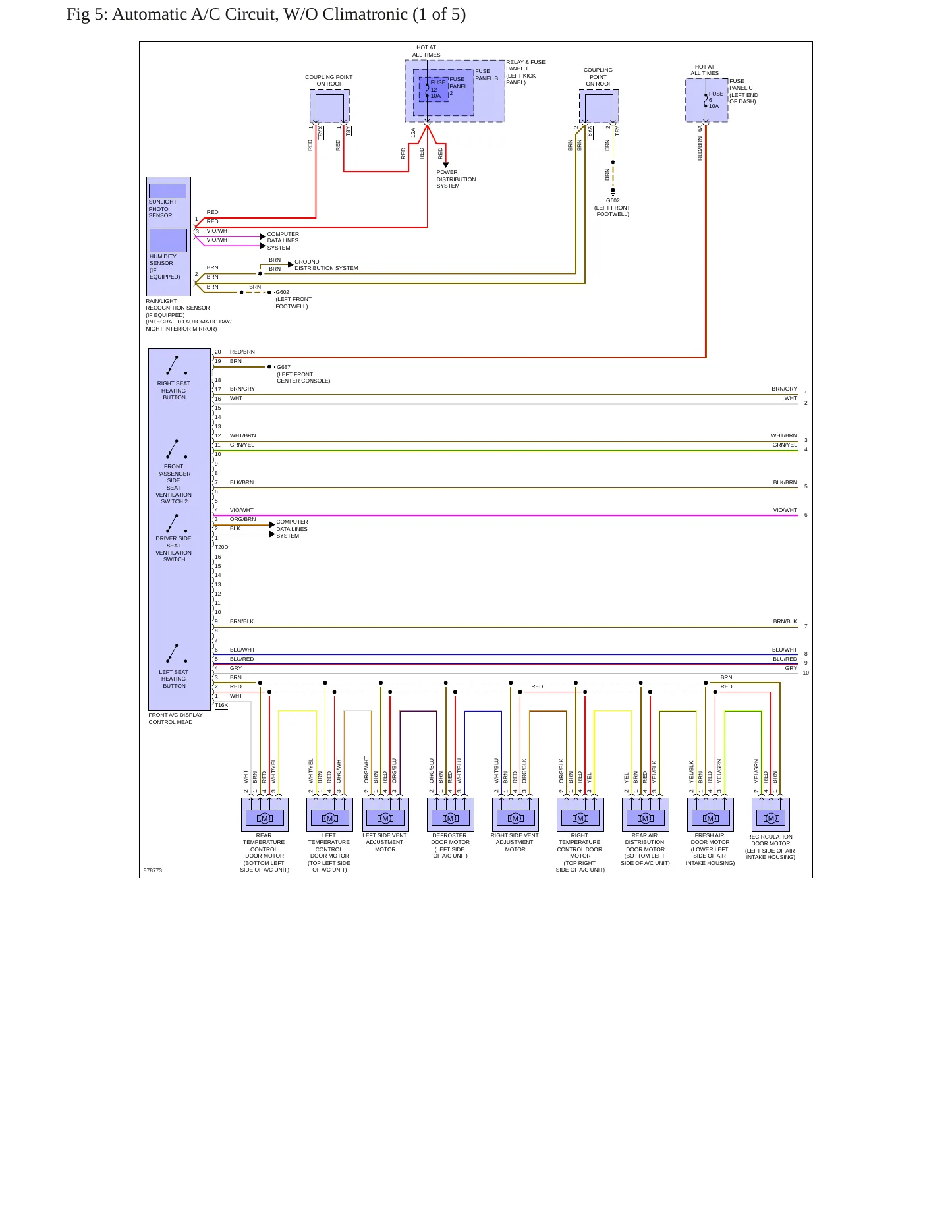
Task: Click 'COMPUTER DATA LINES SYSTEM' near ORG/BRN wire
Action: [x=292, y=529]
